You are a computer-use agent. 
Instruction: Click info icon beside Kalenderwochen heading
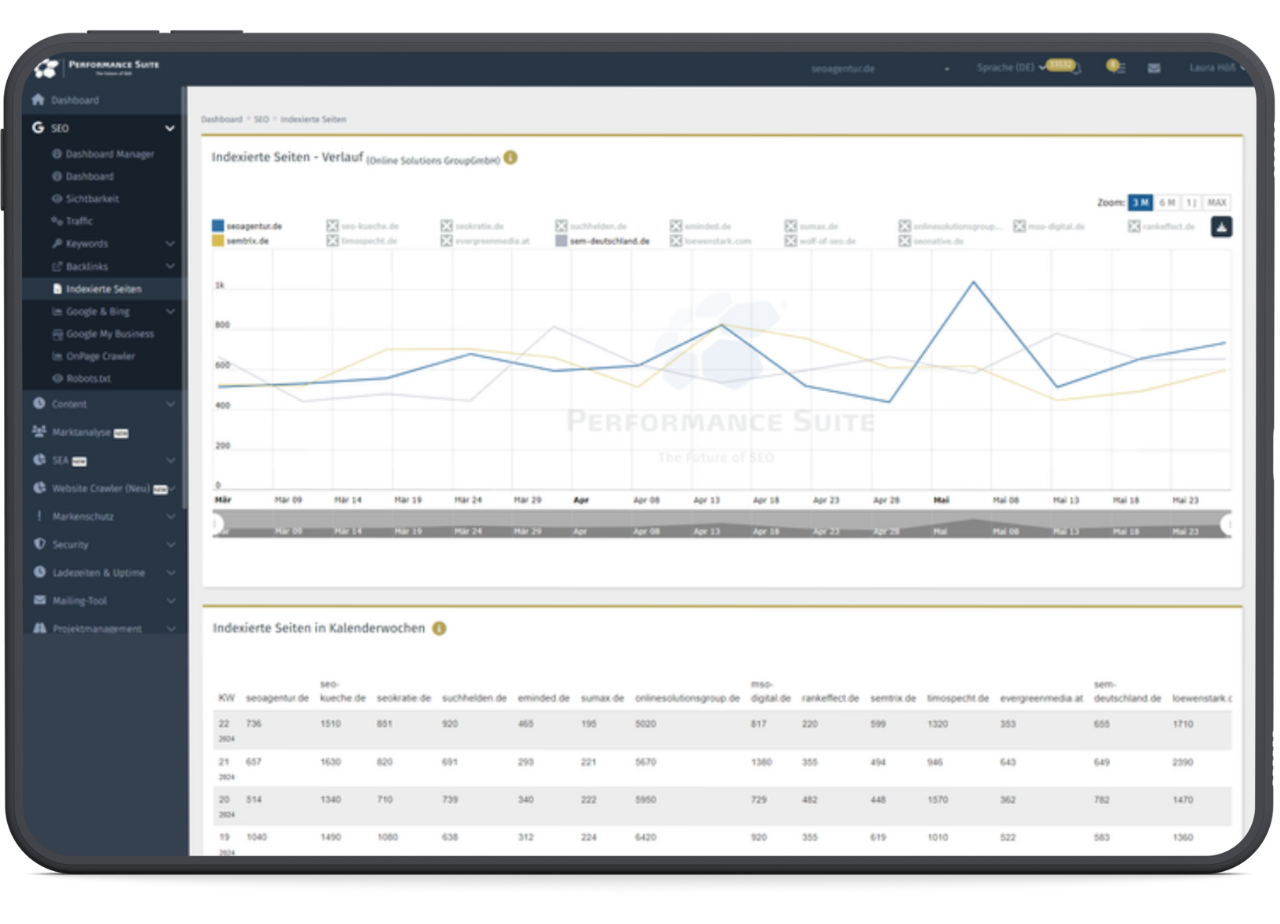pos(439,628)
